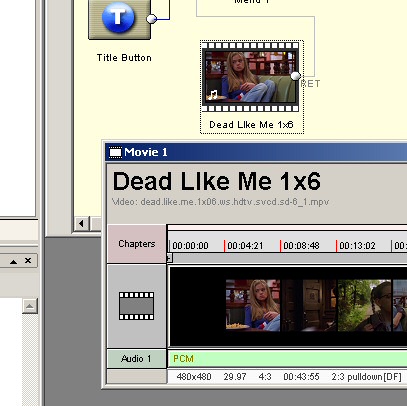This screenshot has width=407, height=406.
Task: Select chapter marker at 00:04:21
Action: [x=245, y=246]
